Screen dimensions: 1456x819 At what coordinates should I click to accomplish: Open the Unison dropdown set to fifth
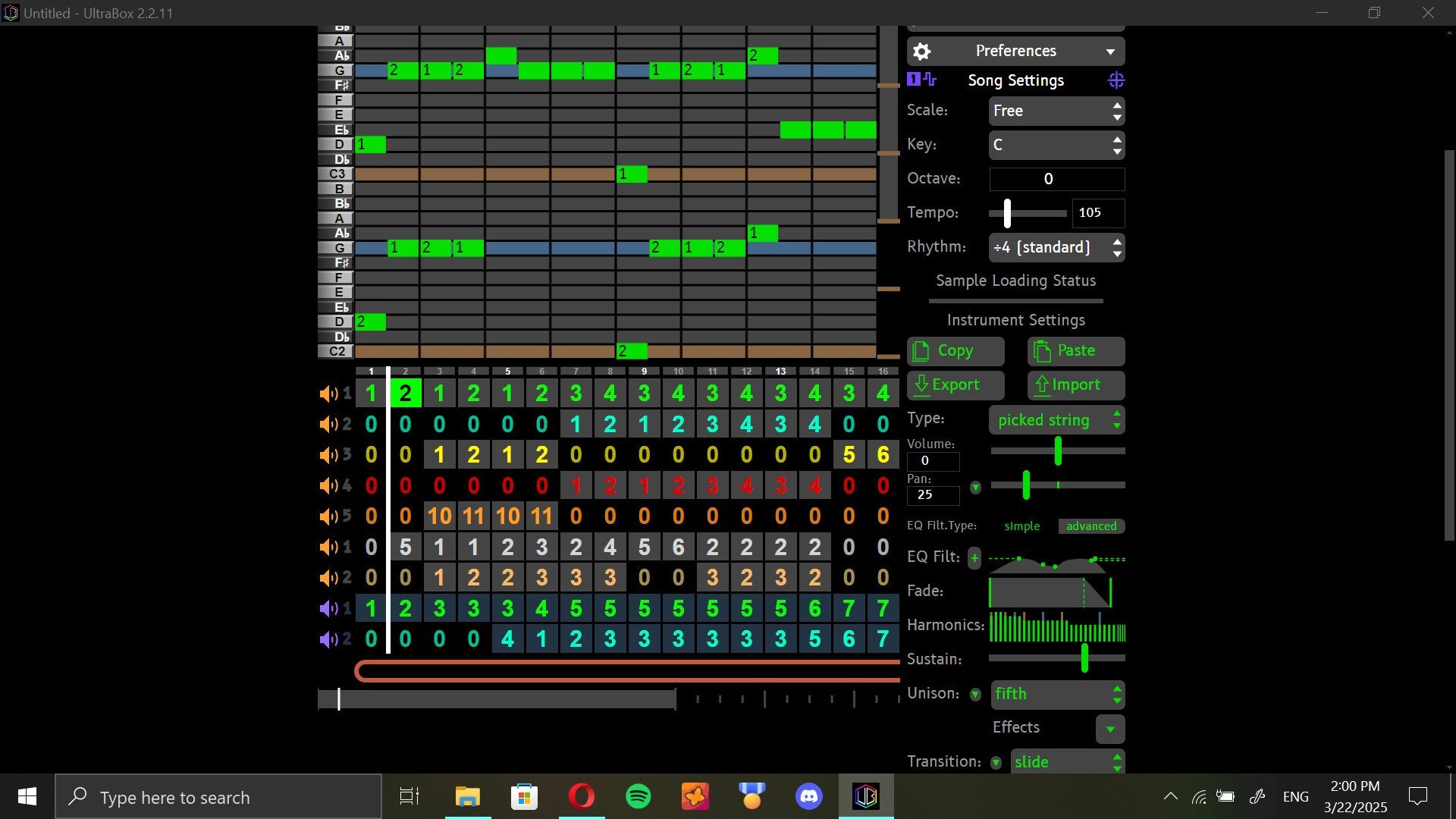(x=1056, y=695)
